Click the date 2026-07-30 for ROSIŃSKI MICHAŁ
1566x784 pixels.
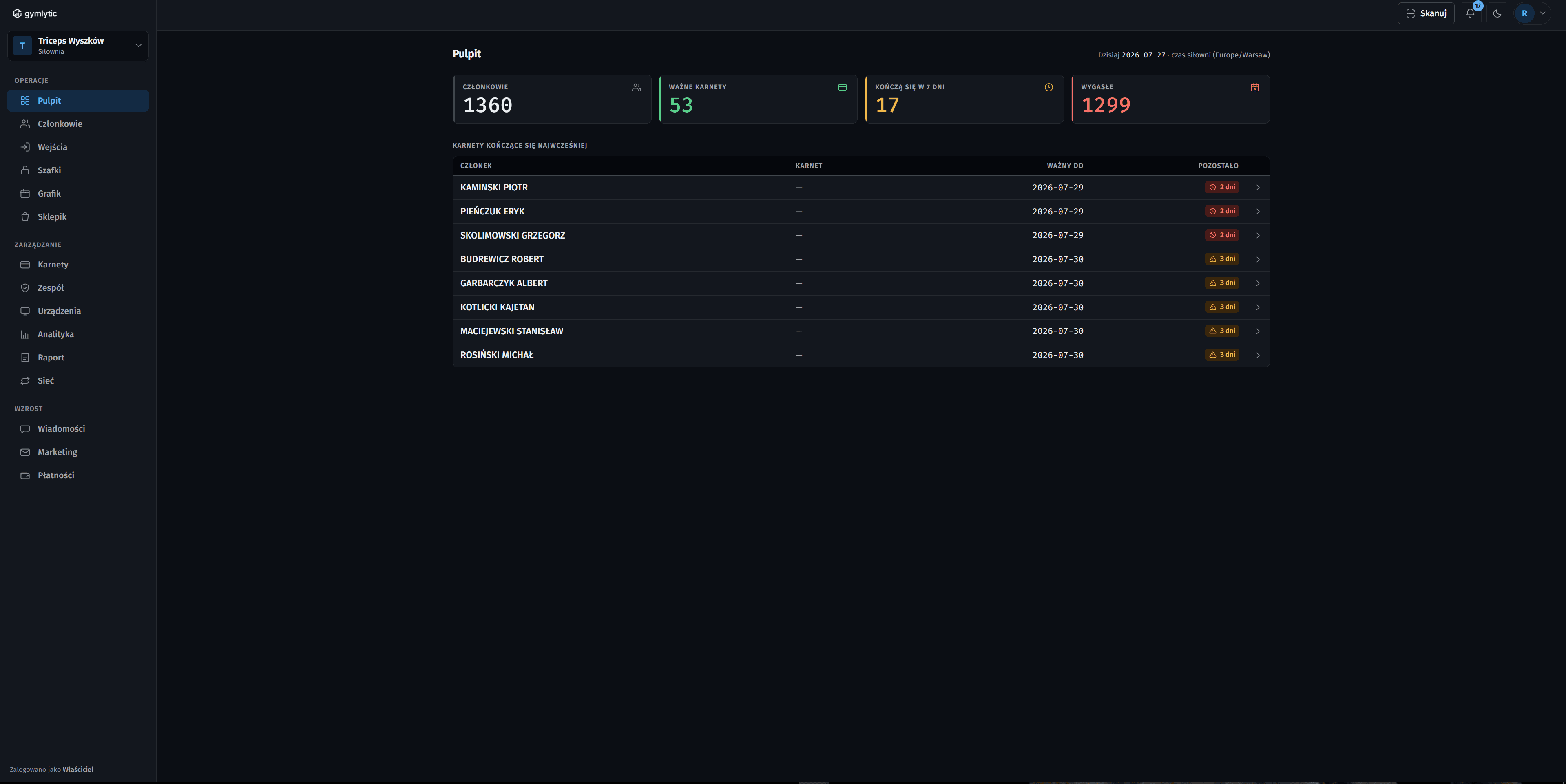[x=1058, y=355]
